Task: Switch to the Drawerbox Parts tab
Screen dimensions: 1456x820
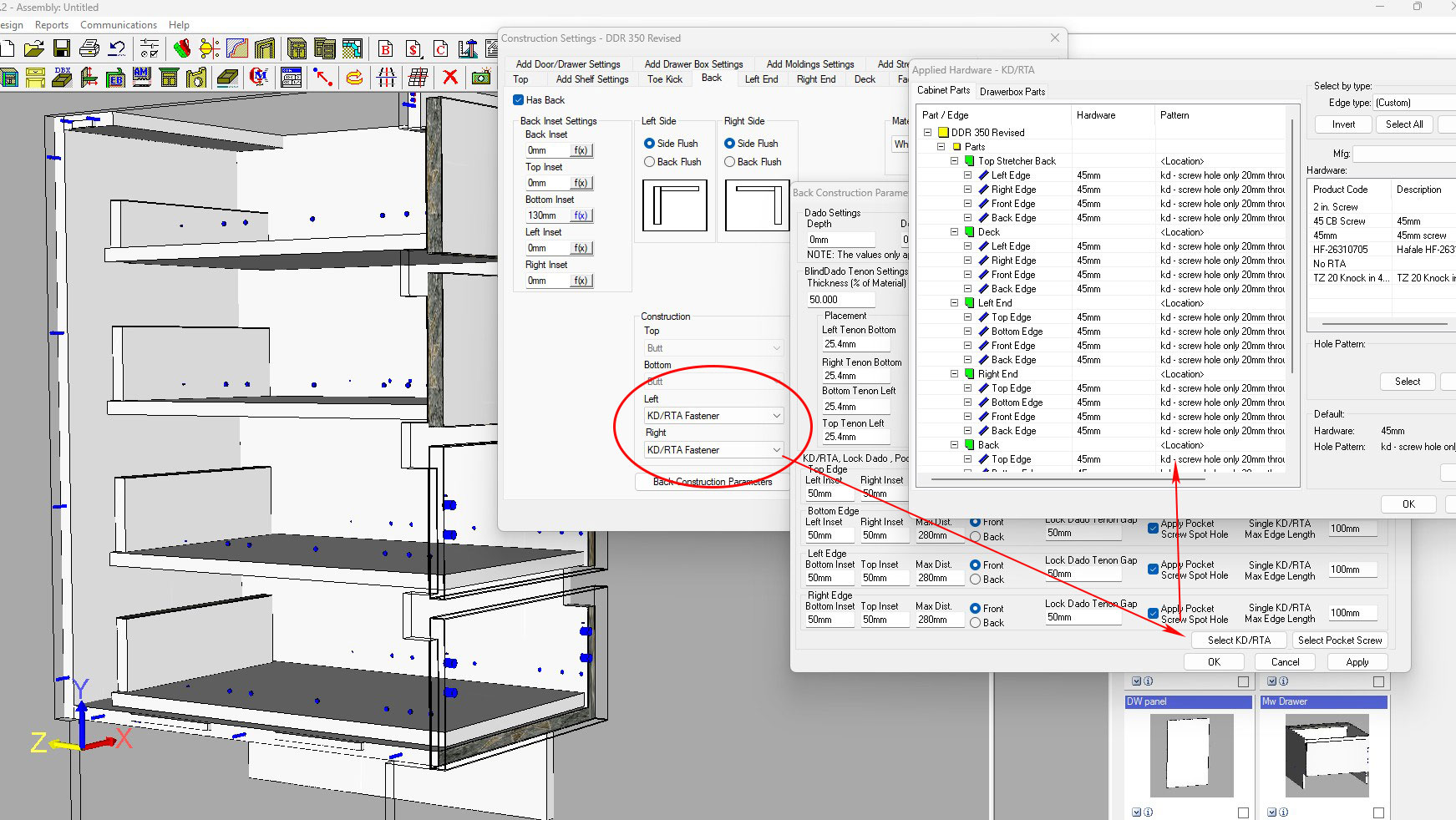Action: click(1012, 92)
